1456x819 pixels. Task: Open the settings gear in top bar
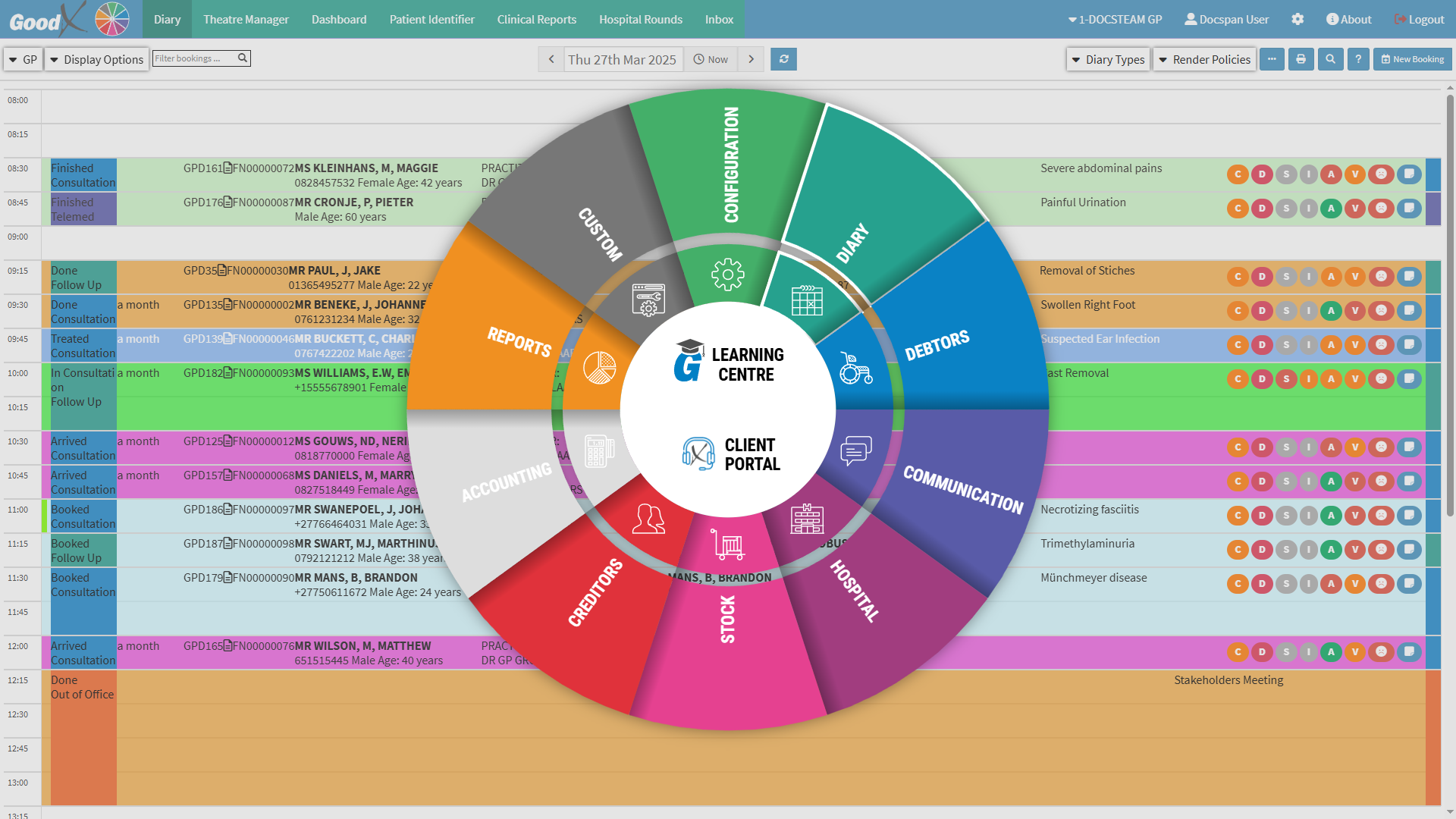[1298, 19]
